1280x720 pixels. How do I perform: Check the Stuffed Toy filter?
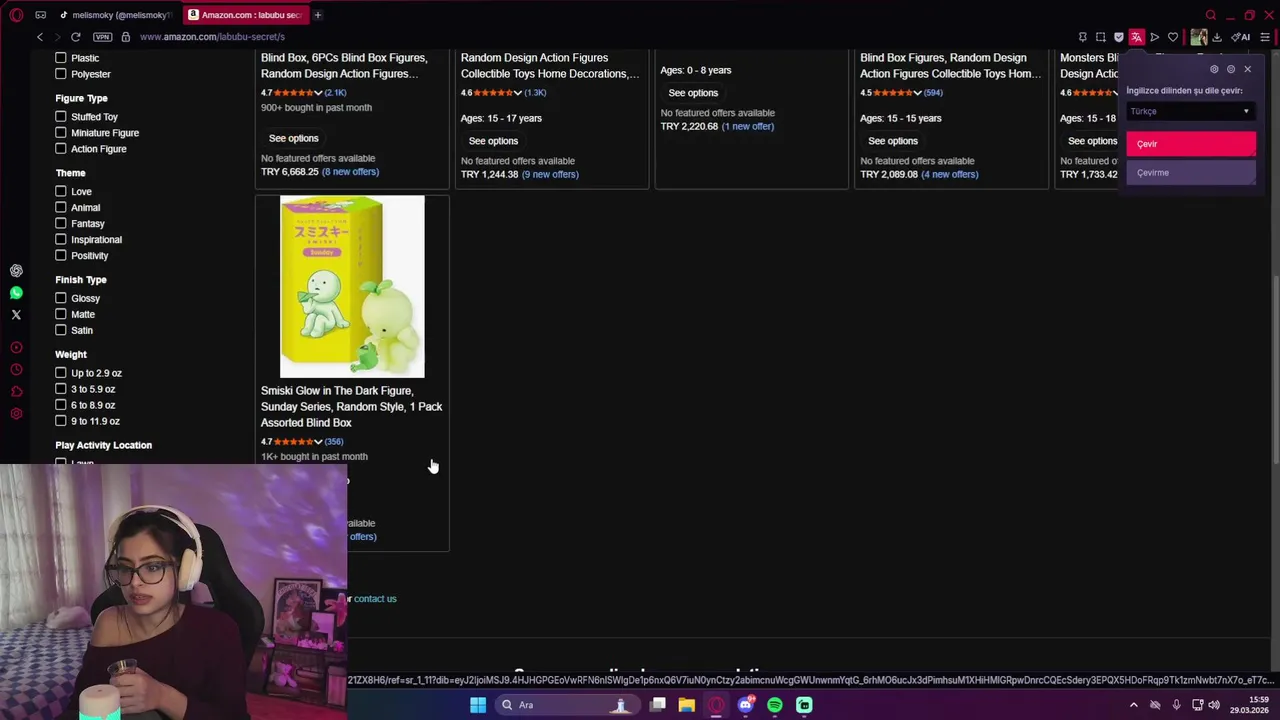click(x=61, y=117)
